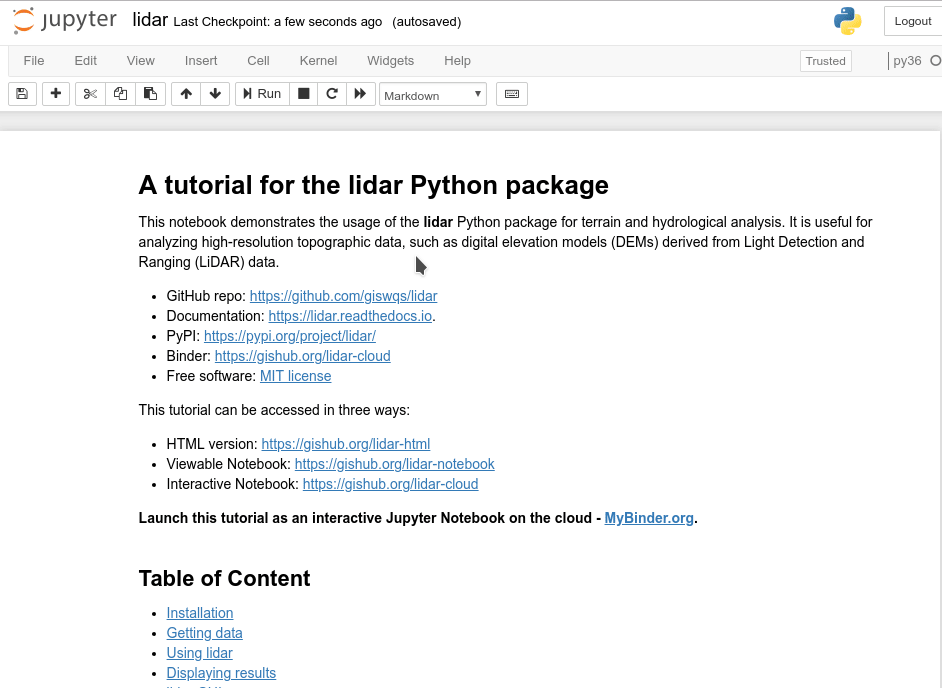942x688 pixels.
Task: Restart kernel and rerun all with the fast-forward icon
Action: click(360, 94)
